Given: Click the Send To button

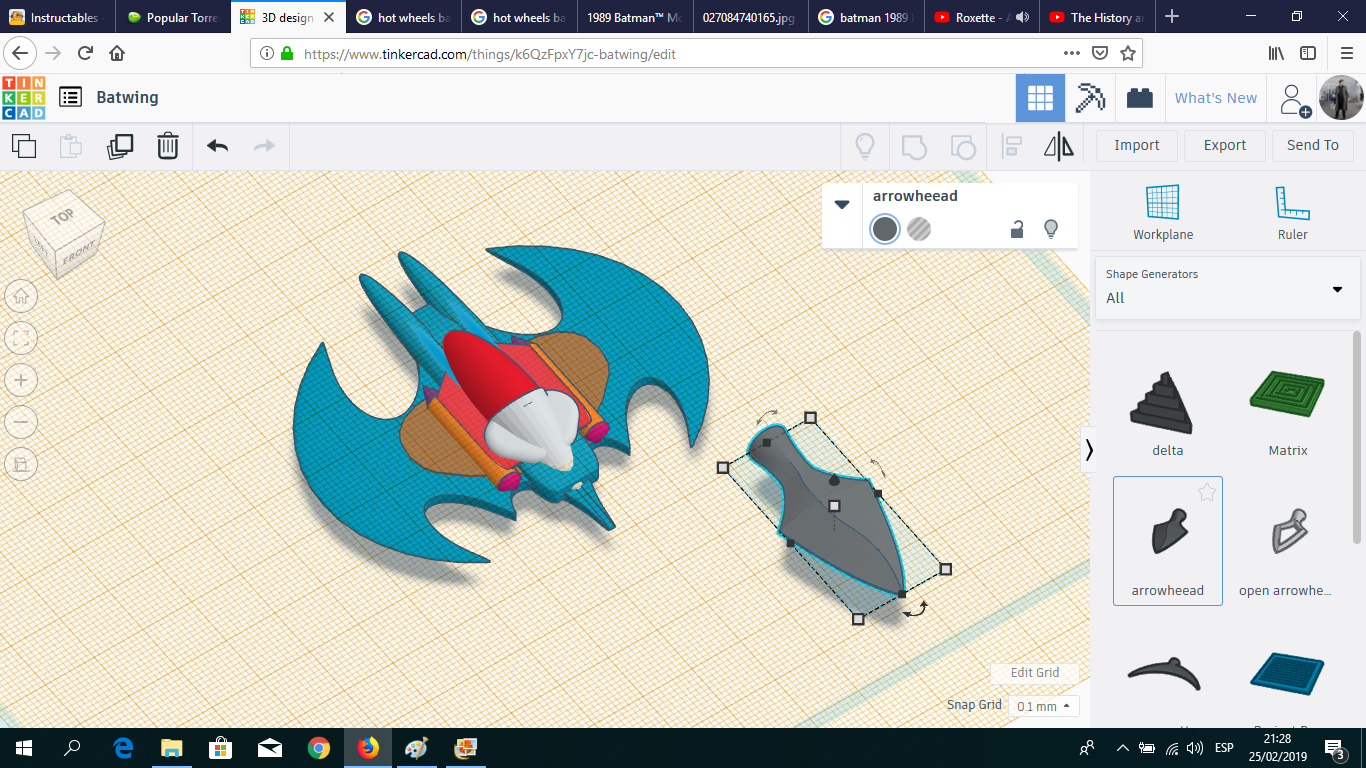Looking at the screenshot, I should coord(1313,146).
